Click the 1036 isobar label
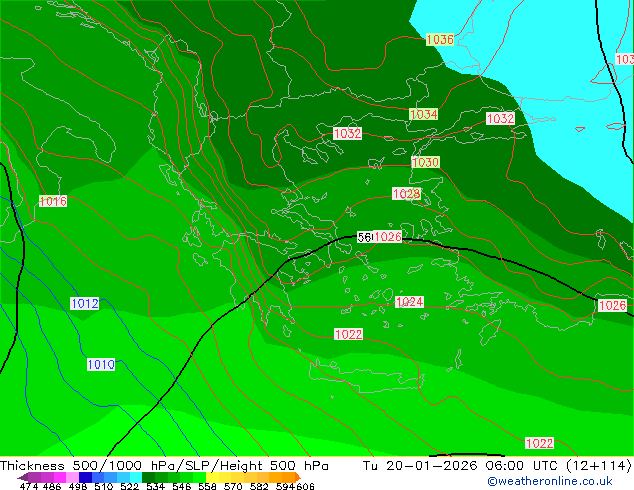634x490 pixels. point(440,39)
